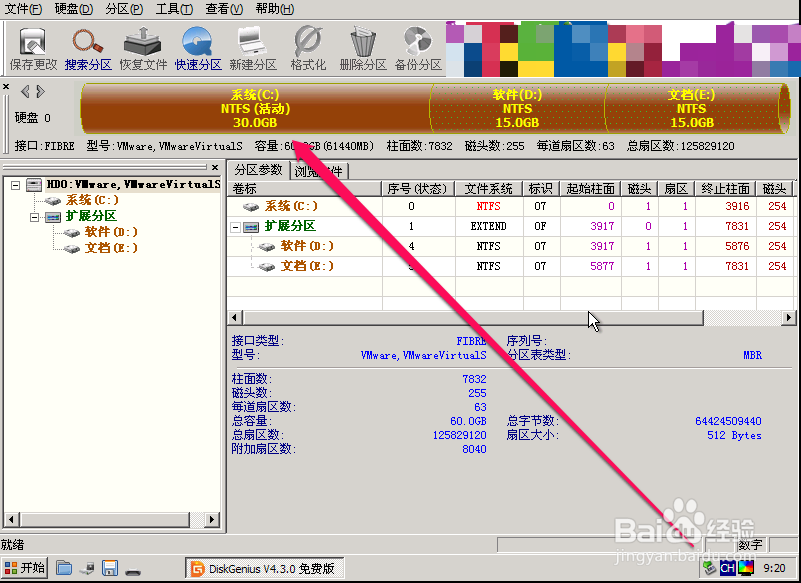The height and width of the screenshot is (583, 801).
Task: Click the 标识 column header
Action: 541,189
